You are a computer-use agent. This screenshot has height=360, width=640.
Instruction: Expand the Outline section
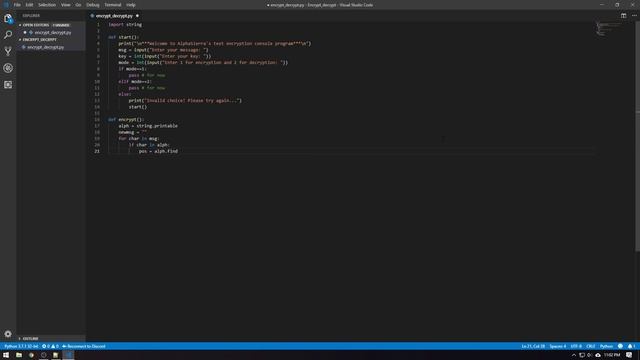coord(51,338)
